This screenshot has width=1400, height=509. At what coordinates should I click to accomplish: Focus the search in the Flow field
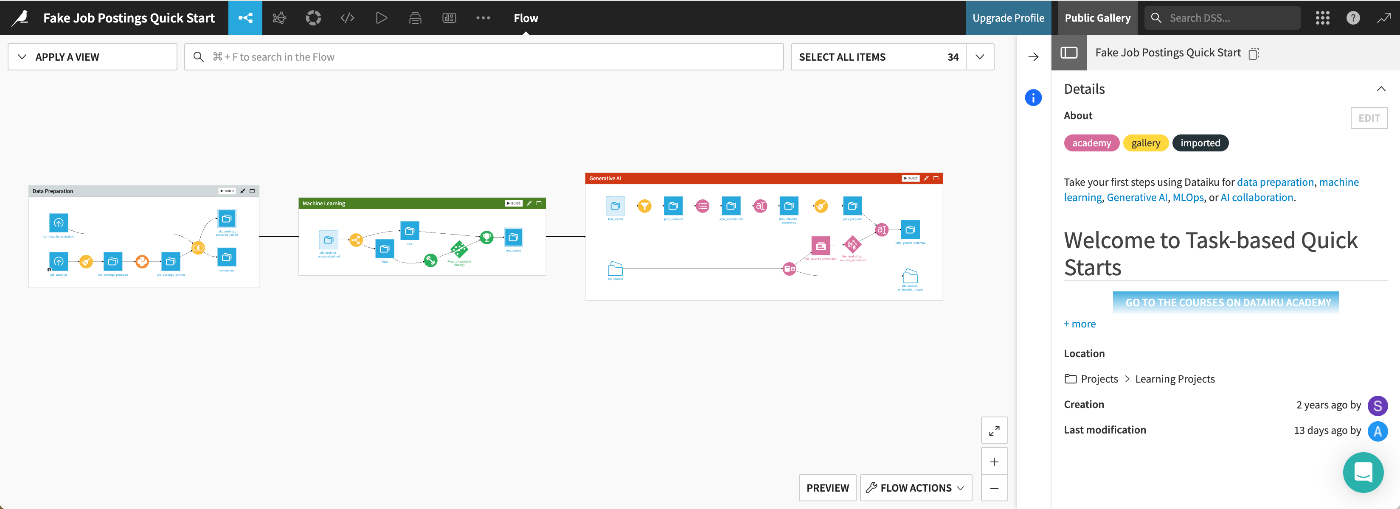click(x=484, y=57)
